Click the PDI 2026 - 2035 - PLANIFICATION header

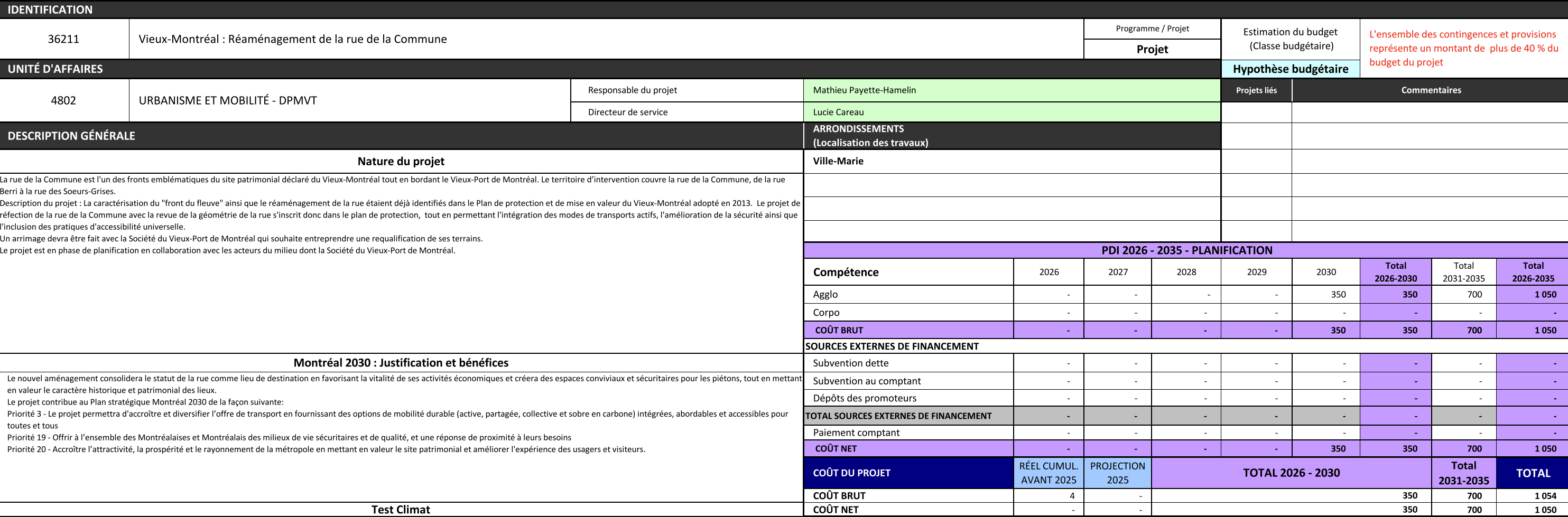(1186, 250)
